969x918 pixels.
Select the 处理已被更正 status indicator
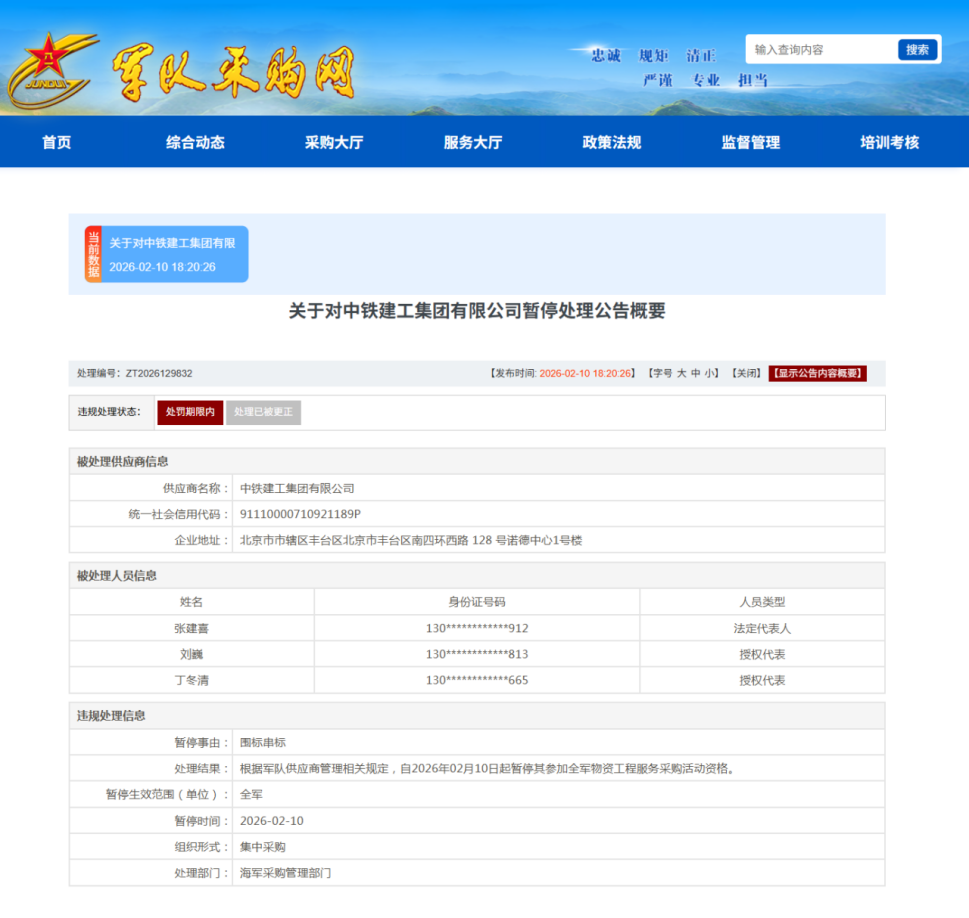[263, 412]
